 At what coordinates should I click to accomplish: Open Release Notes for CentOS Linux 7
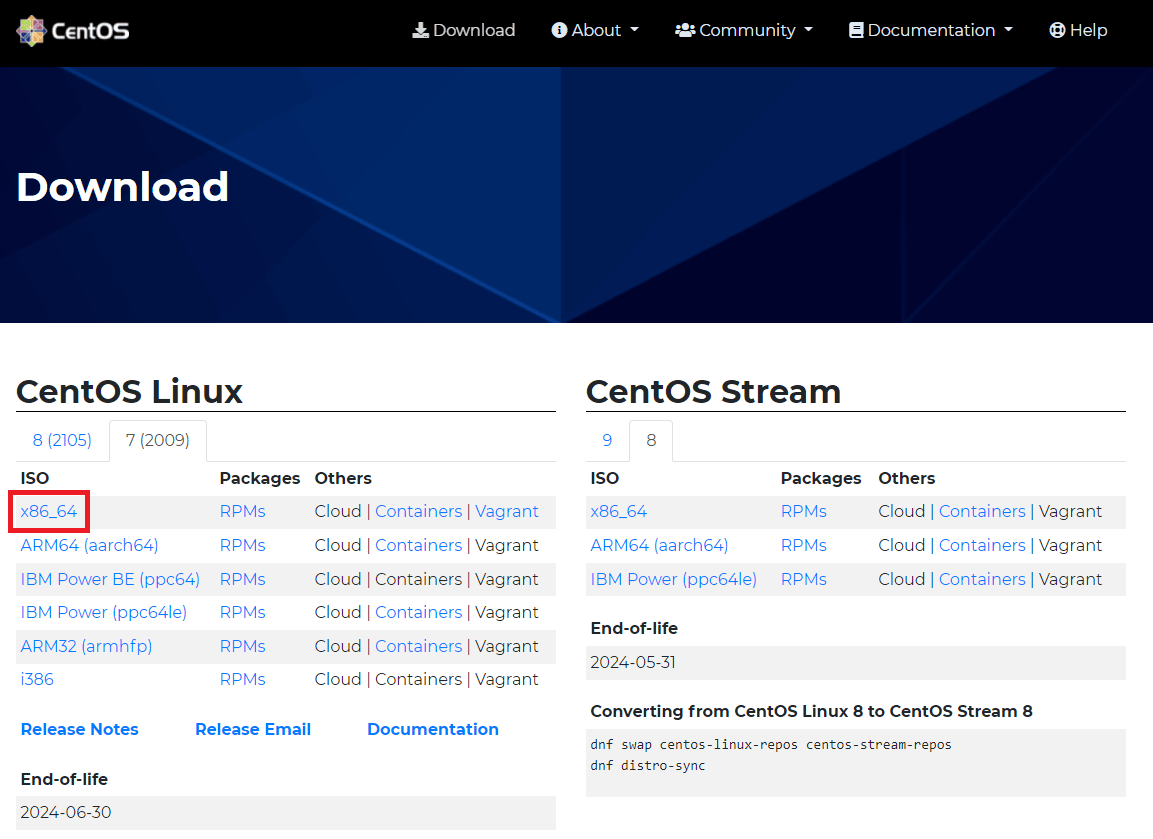(x=79, y=729)
